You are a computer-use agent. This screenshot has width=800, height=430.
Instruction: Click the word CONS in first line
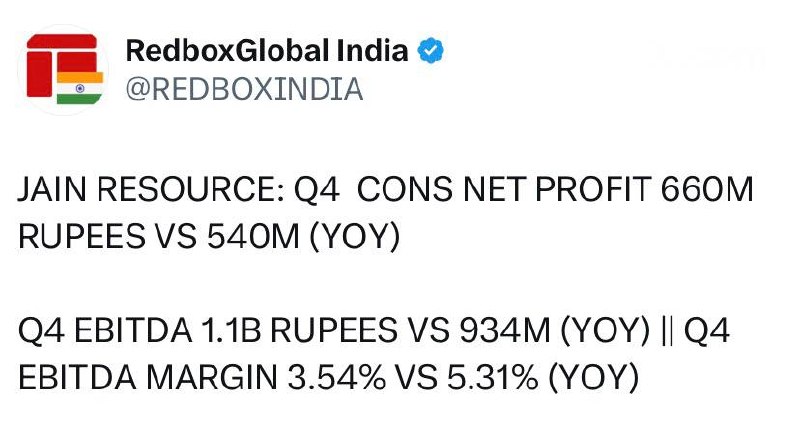point(405,189)
